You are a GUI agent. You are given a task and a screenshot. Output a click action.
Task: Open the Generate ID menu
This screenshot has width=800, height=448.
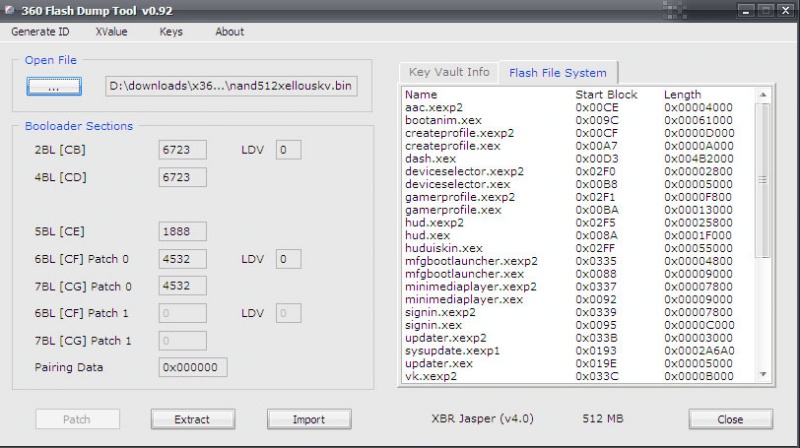(40, 32)
